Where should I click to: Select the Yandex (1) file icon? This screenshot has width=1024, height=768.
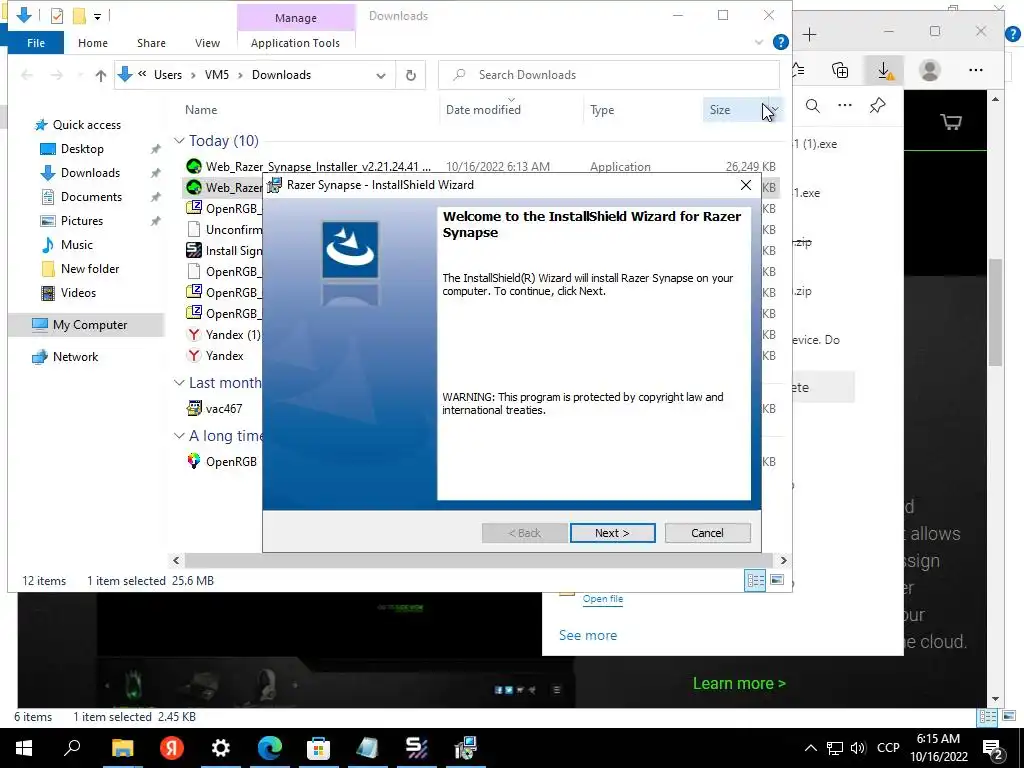click(x=193, y=334)
